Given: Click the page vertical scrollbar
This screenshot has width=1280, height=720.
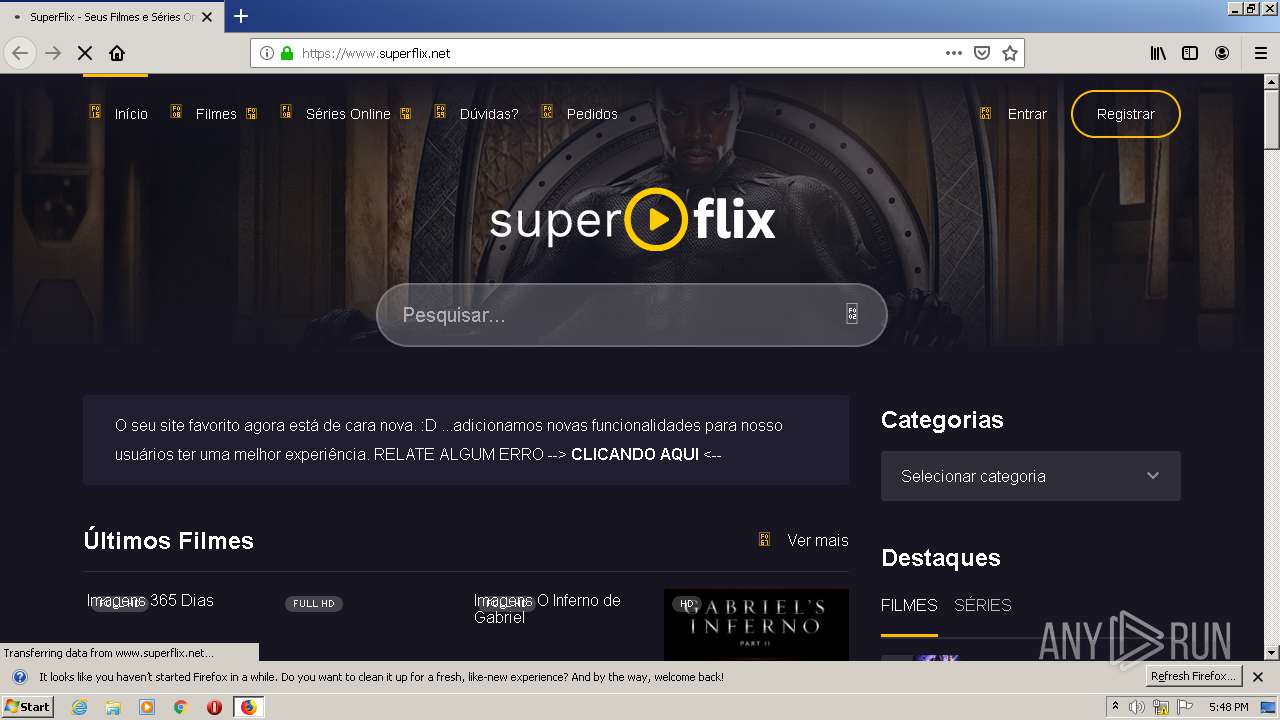Looking at the screenshot, I should (1271, 365).
